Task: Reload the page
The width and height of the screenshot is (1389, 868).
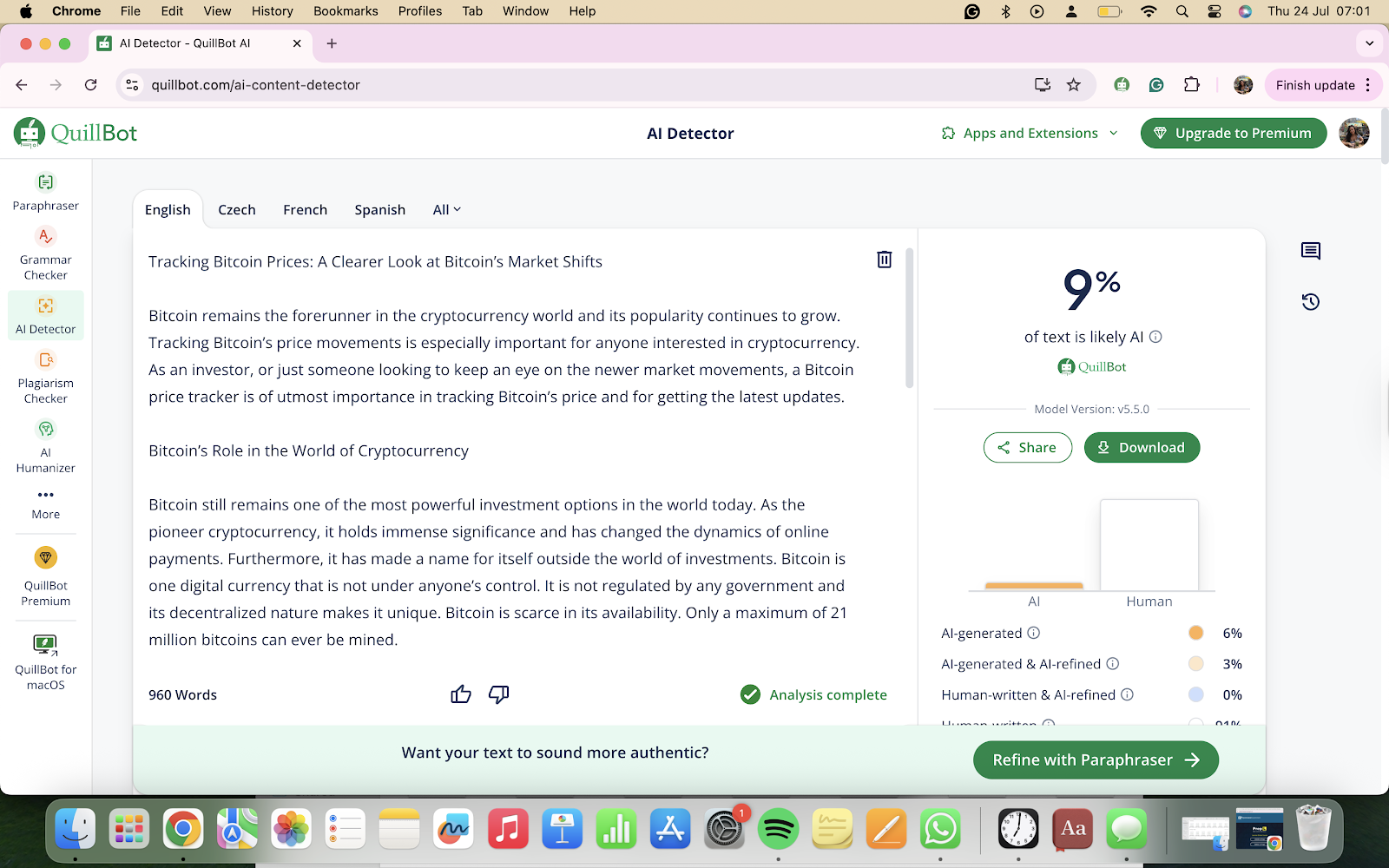Action: click(x=90, y=84)
